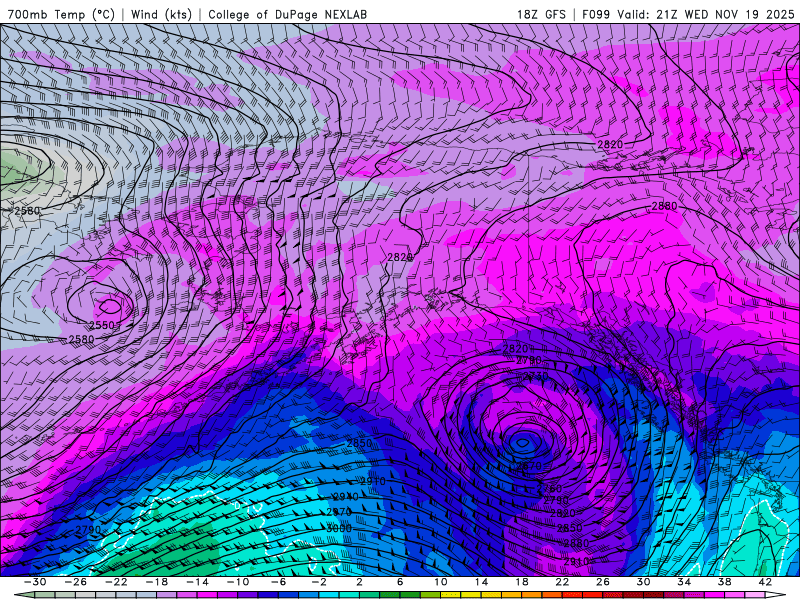
Task: Click the 3000 contour label
Action: tap(339, 528)
